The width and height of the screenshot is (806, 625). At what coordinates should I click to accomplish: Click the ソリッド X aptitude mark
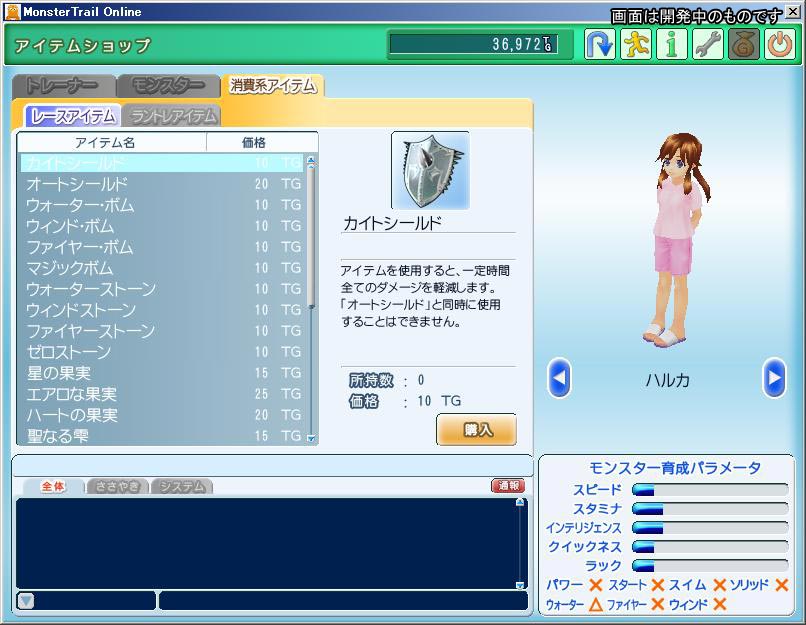[x=782, y=585]
